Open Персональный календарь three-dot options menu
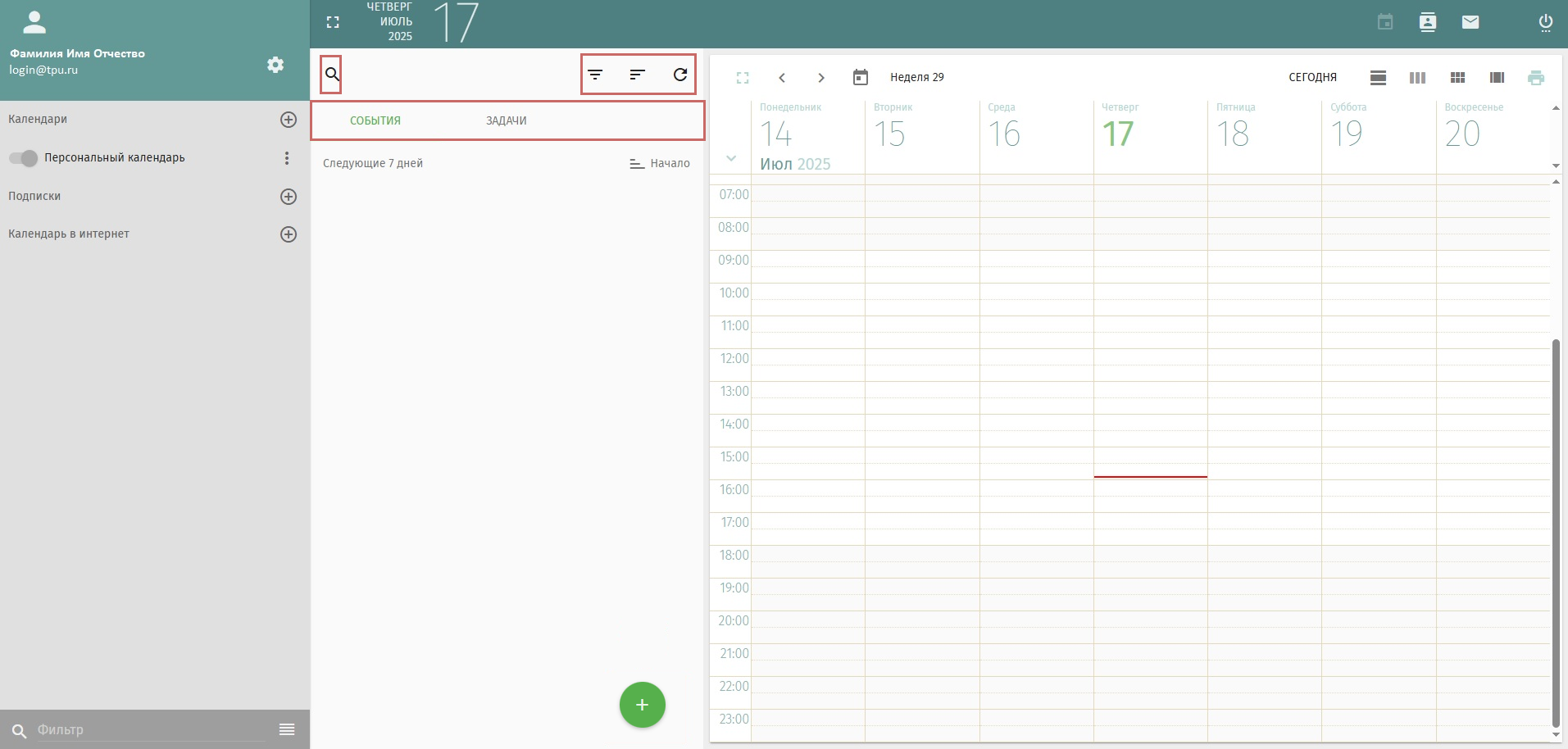Screen dimensions: 1568x749 287,158
